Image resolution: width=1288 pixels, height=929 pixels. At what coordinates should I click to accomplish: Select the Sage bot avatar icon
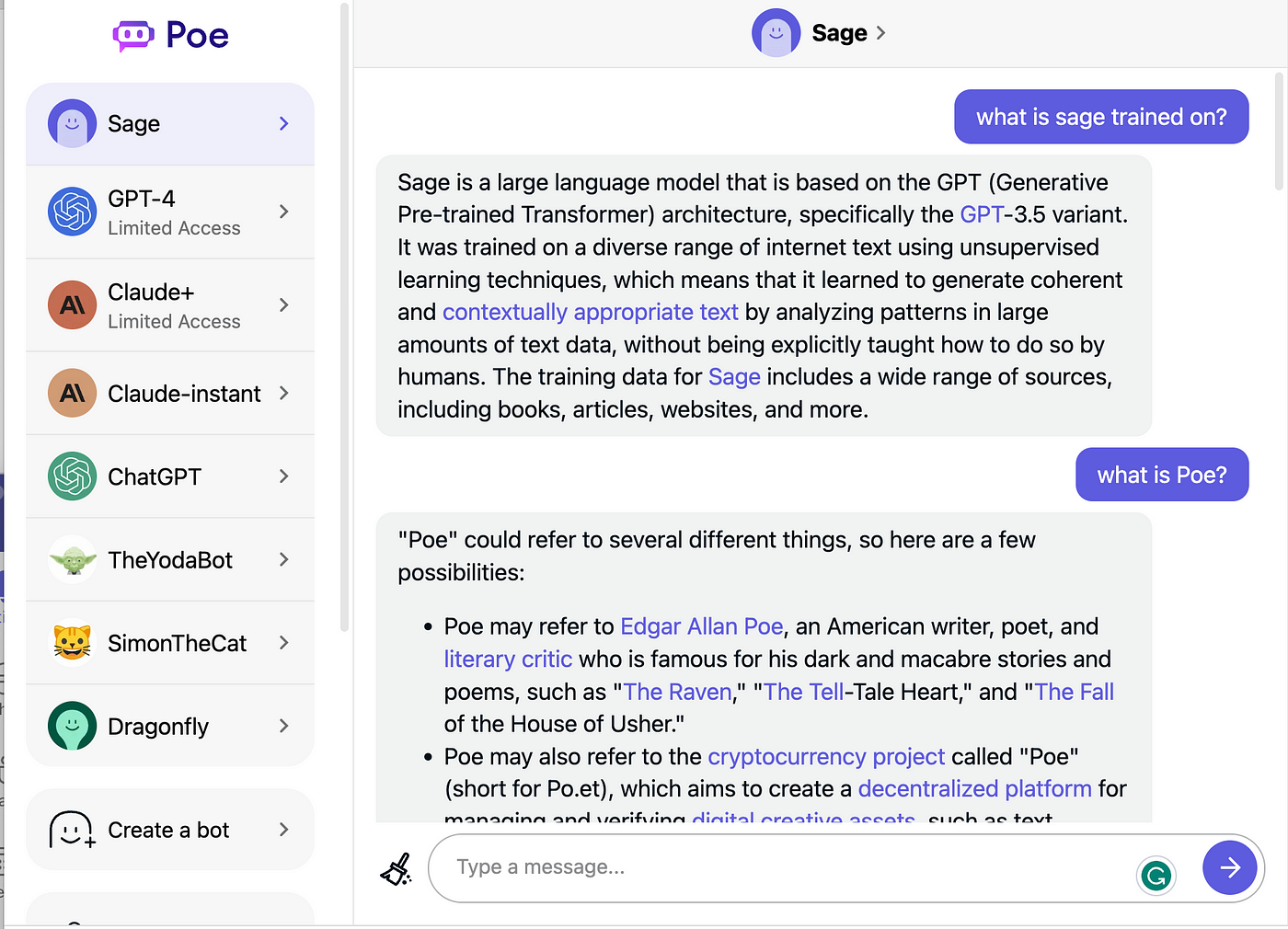[72, 123]
